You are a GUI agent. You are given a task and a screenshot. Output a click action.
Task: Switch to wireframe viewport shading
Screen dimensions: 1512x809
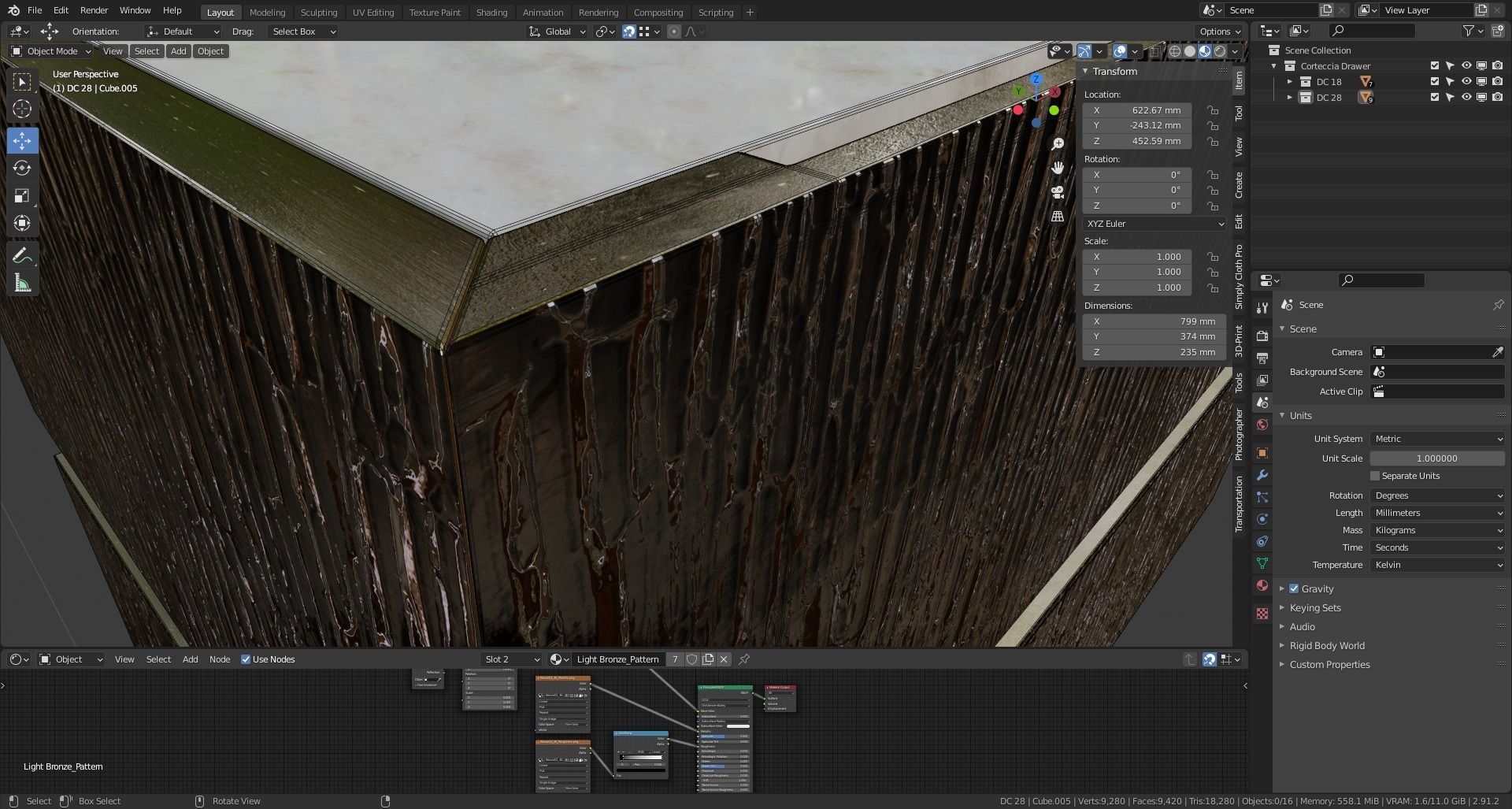[1175, 51]
